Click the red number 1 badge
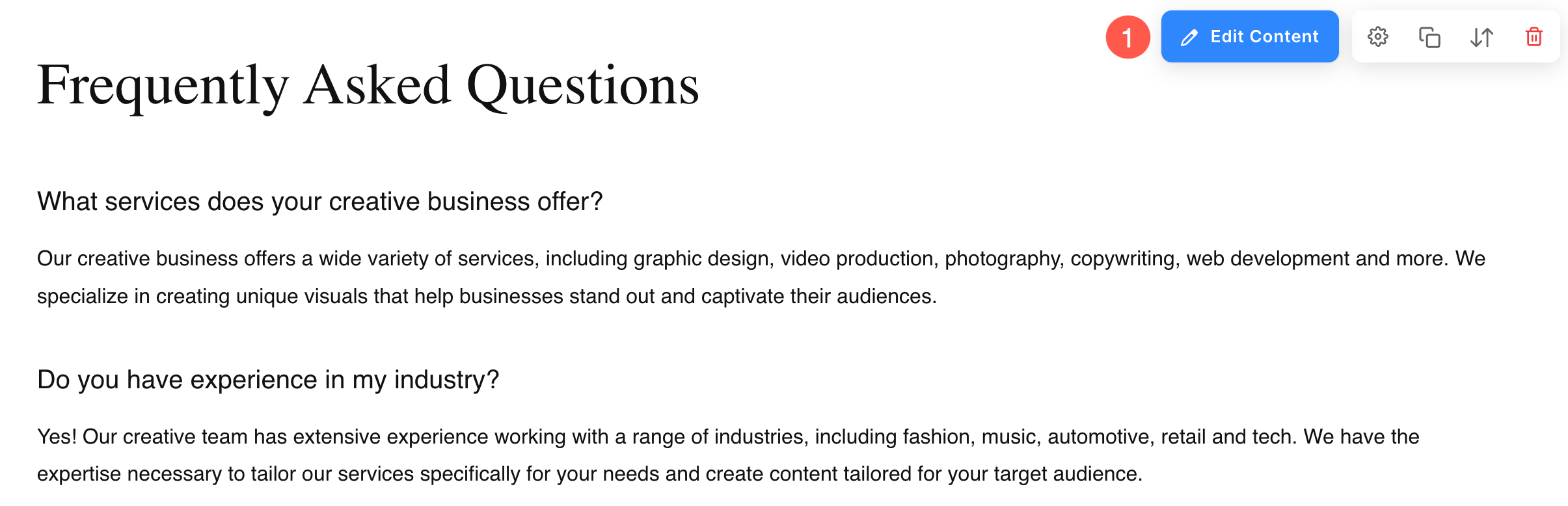The image size is (1568, 506). click(1128, 37)
